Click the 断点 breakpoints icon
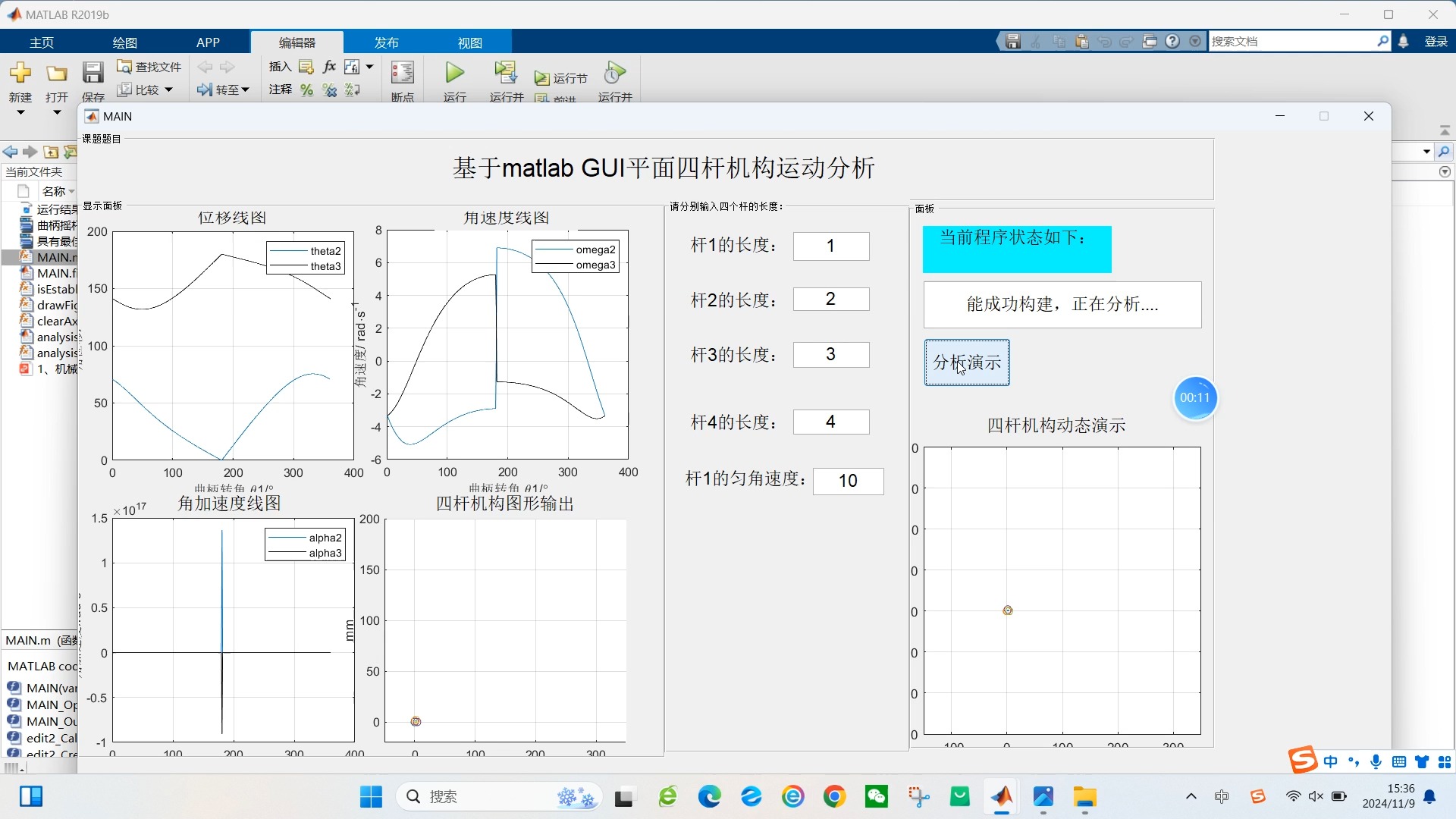The width and height of the screenshot is (1456, 819). click(x=402, y=74)
